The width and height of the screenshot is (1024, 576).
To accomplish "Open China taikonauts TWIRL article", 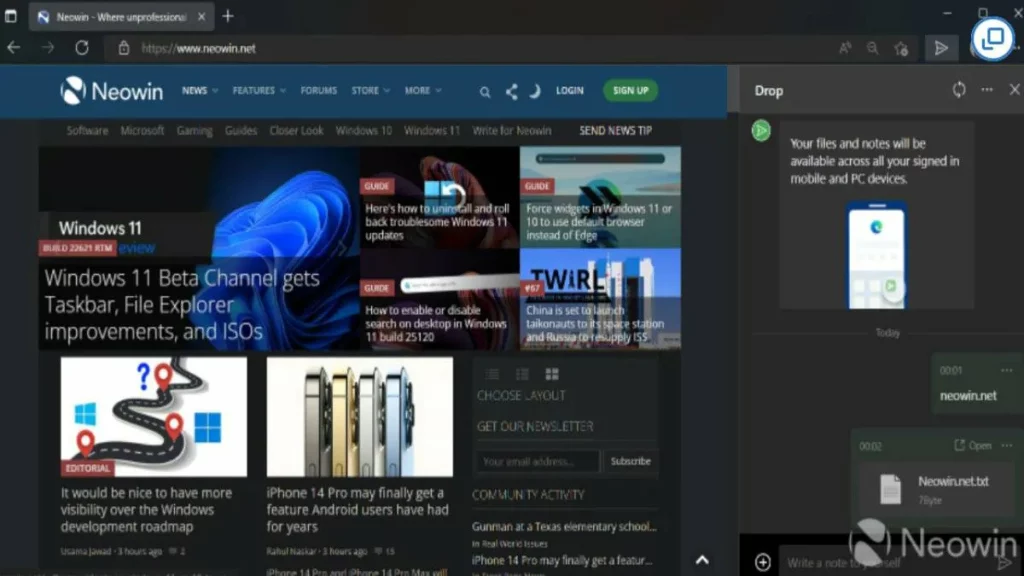I will pyautogui.click(x=595, y=323).
